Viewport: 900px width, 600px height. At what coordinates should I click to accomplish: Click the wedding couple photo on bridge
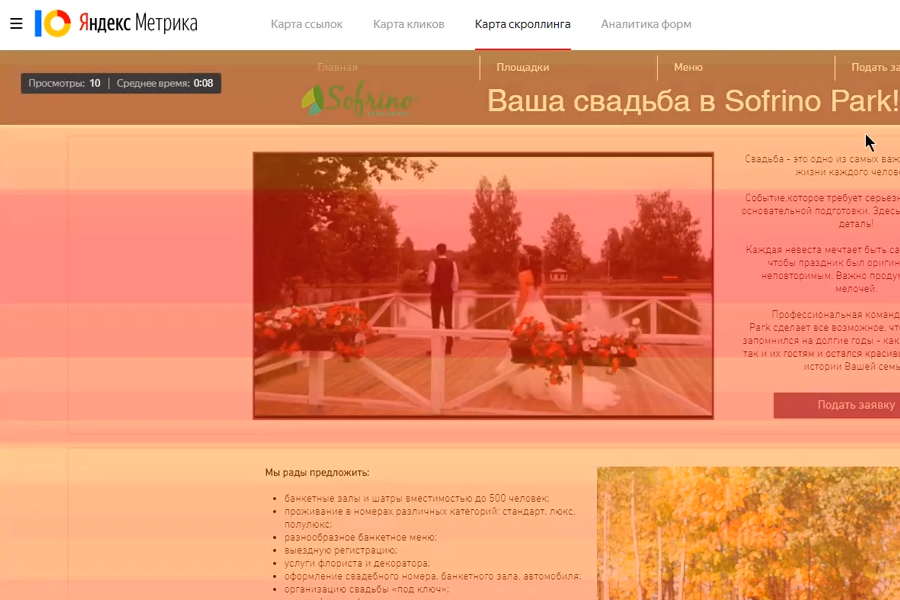[483, 285]
